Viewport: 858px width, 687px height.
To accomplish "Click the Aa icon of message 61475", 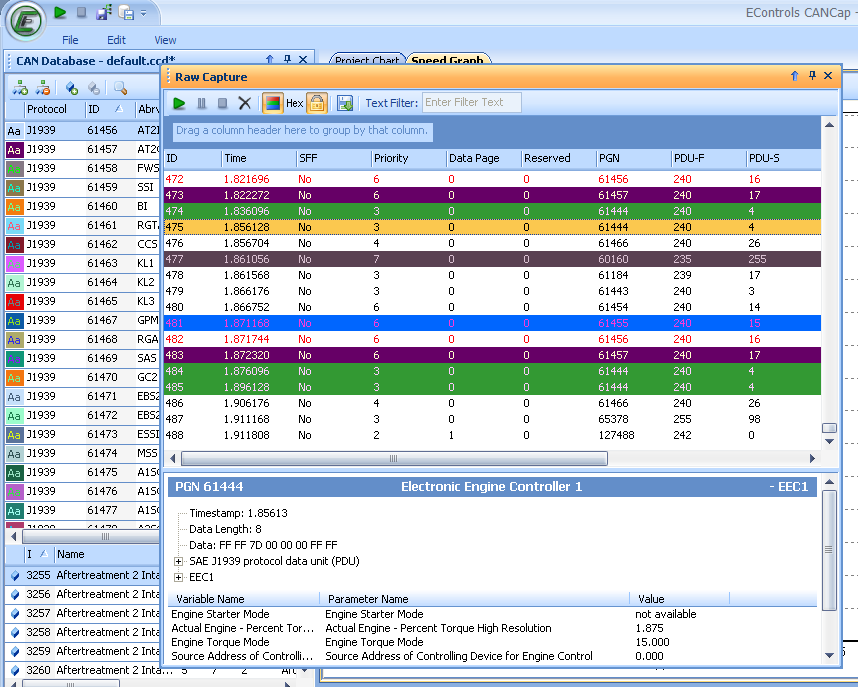I will [14, 472].
